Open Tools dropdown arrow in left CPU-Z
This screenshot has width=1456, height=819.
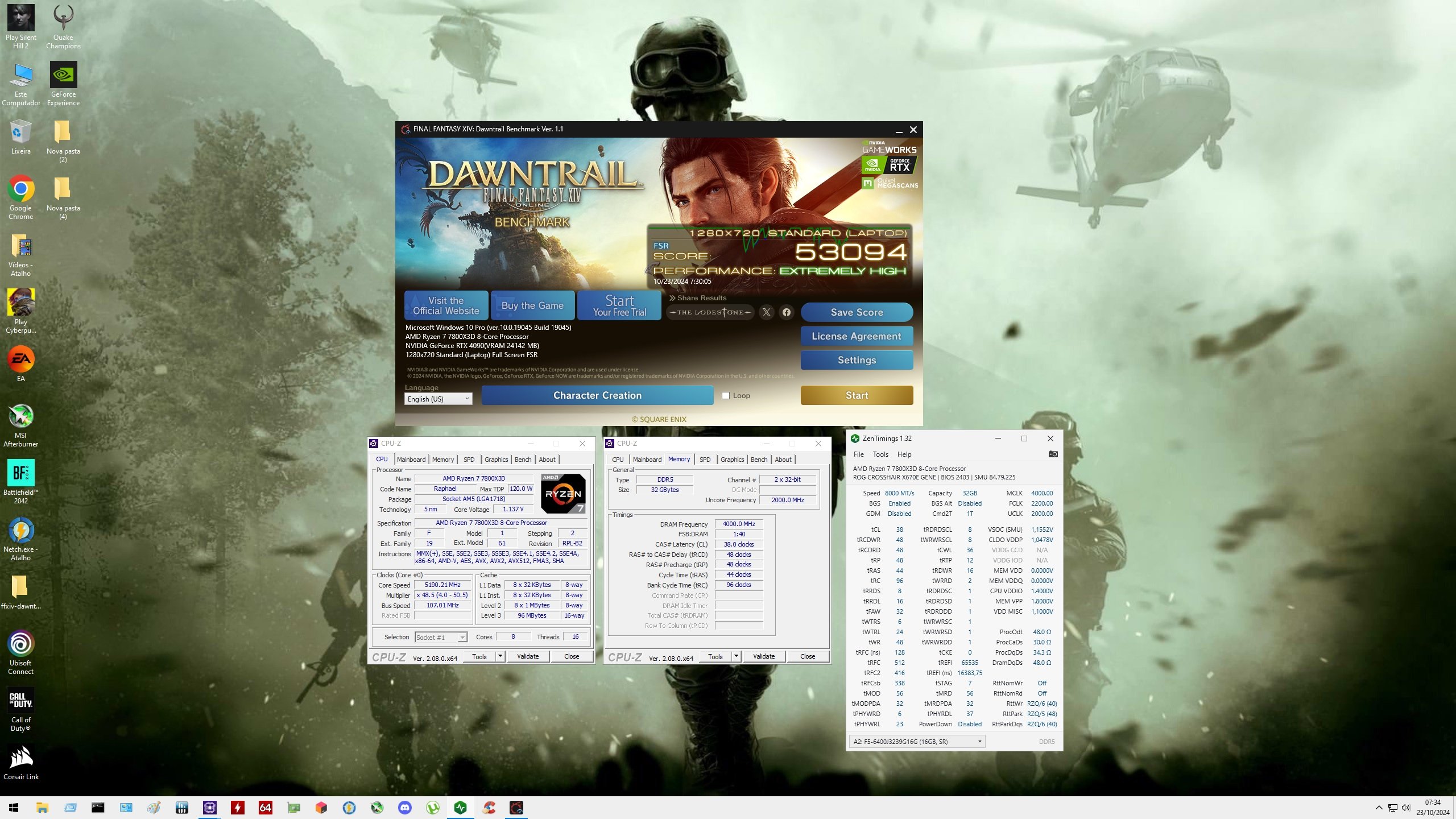click(500, 656)
